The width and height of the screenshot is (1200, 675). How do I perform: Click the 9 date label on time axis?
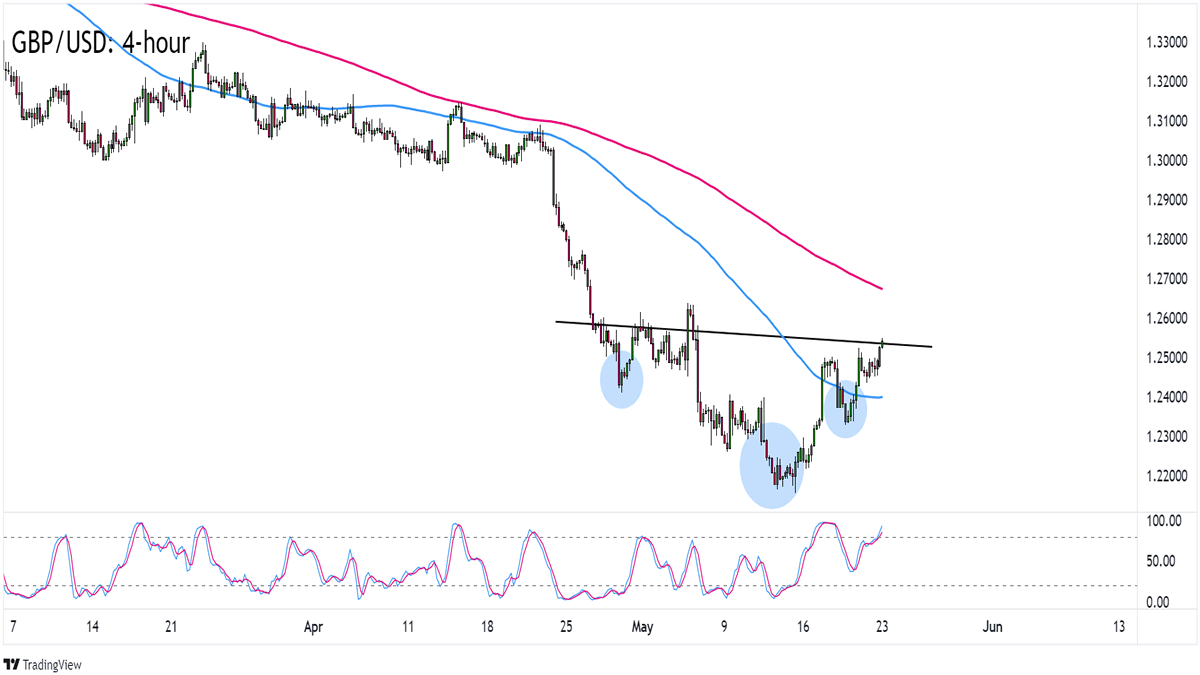(723, 627)
